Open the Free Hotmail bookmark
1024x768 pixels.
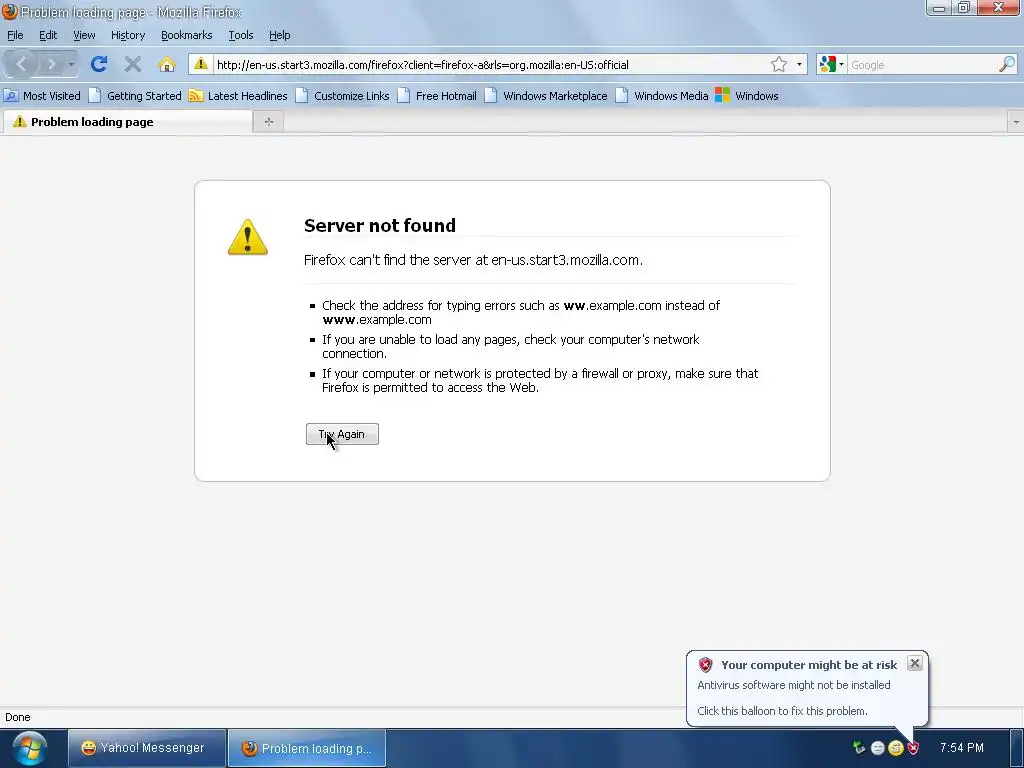point(438,96)
